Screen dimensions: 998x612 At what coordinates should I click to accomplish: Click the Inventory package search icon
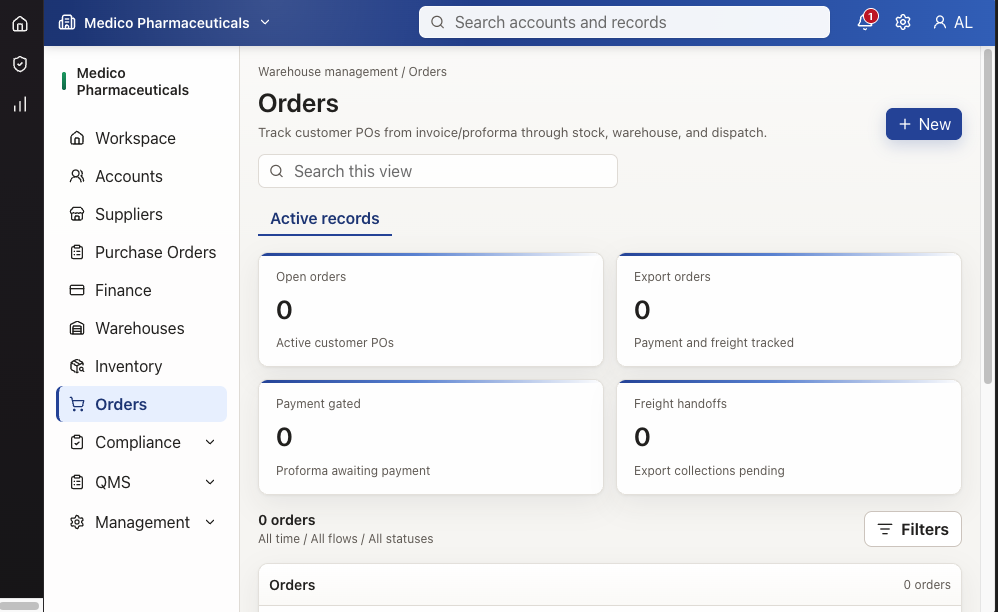click(x=77, y=366)
